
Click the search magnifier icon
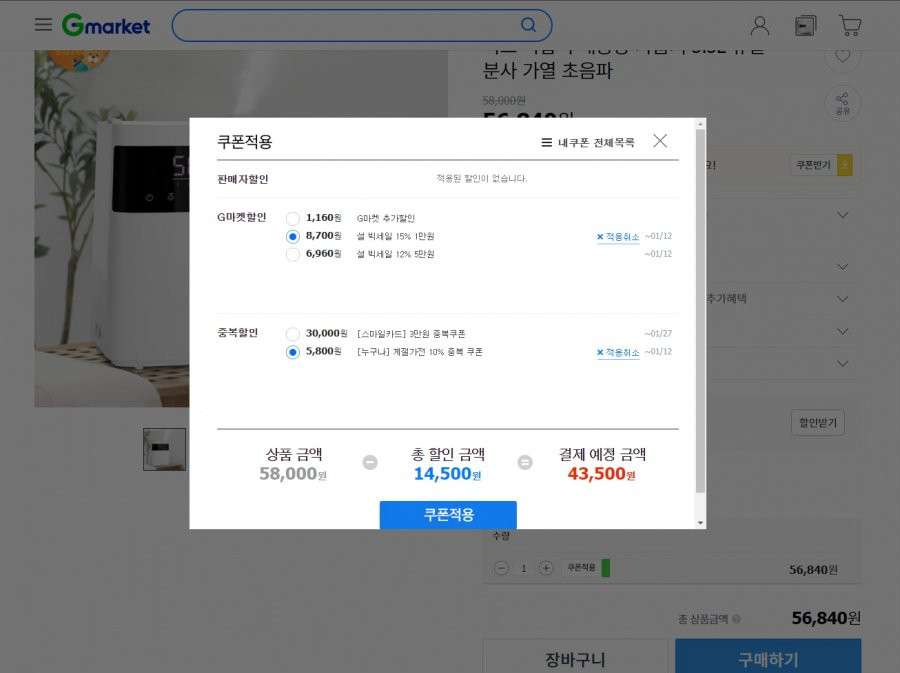pyautogui.click(x=528, y=25)
